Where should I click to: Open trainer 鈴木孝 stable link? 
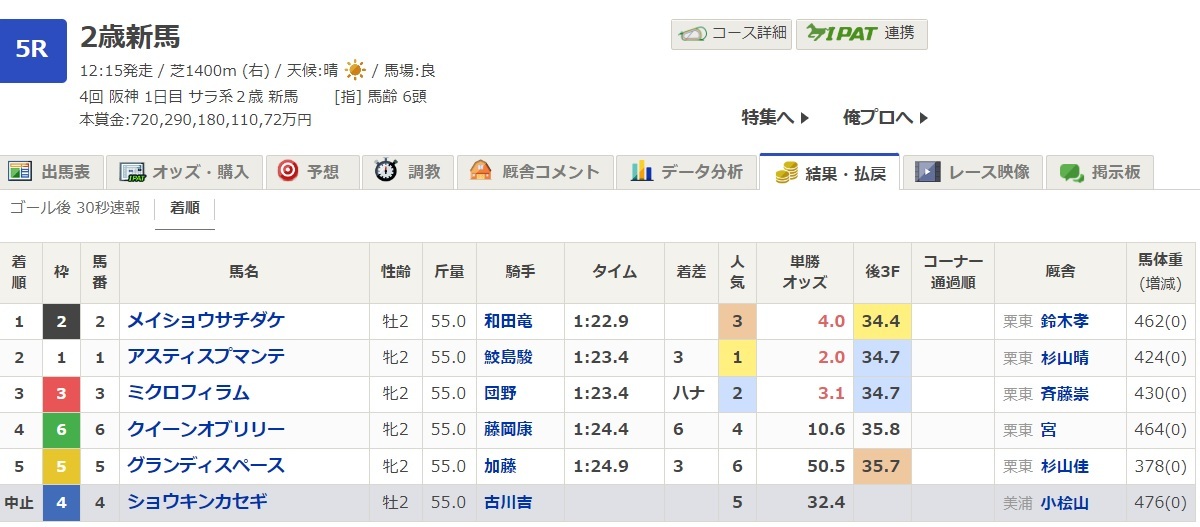(x=1063, y=322)
